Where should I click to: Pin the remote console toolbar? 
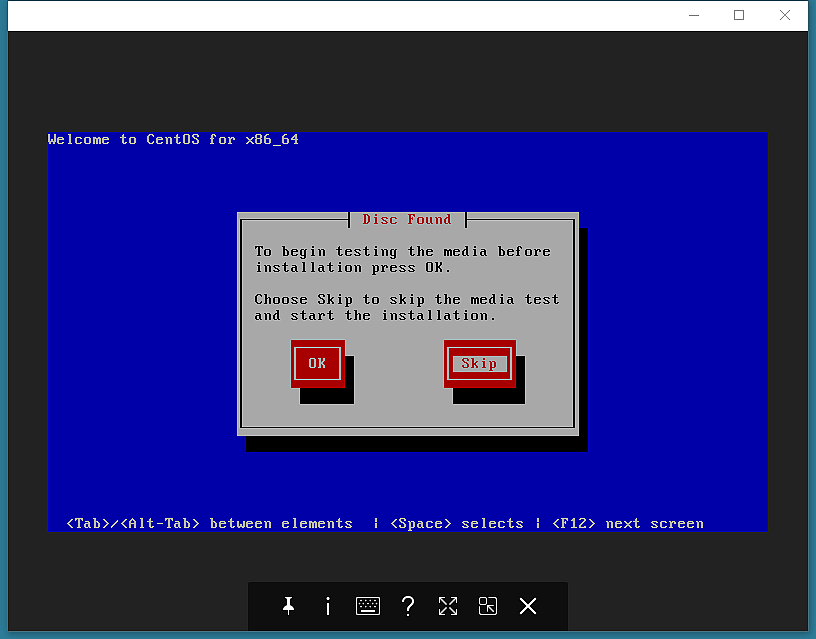pyautogui.click(x=288, y=606)
